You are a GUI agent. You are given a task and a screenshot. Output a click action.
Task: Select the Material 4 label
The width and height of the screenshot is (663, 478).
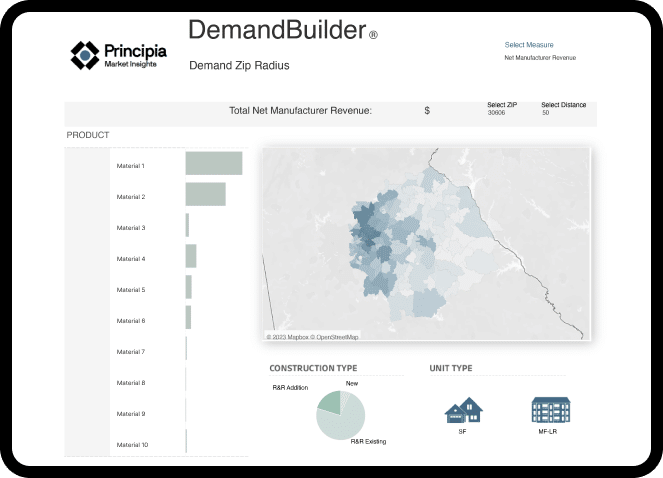tap(131, 258)
